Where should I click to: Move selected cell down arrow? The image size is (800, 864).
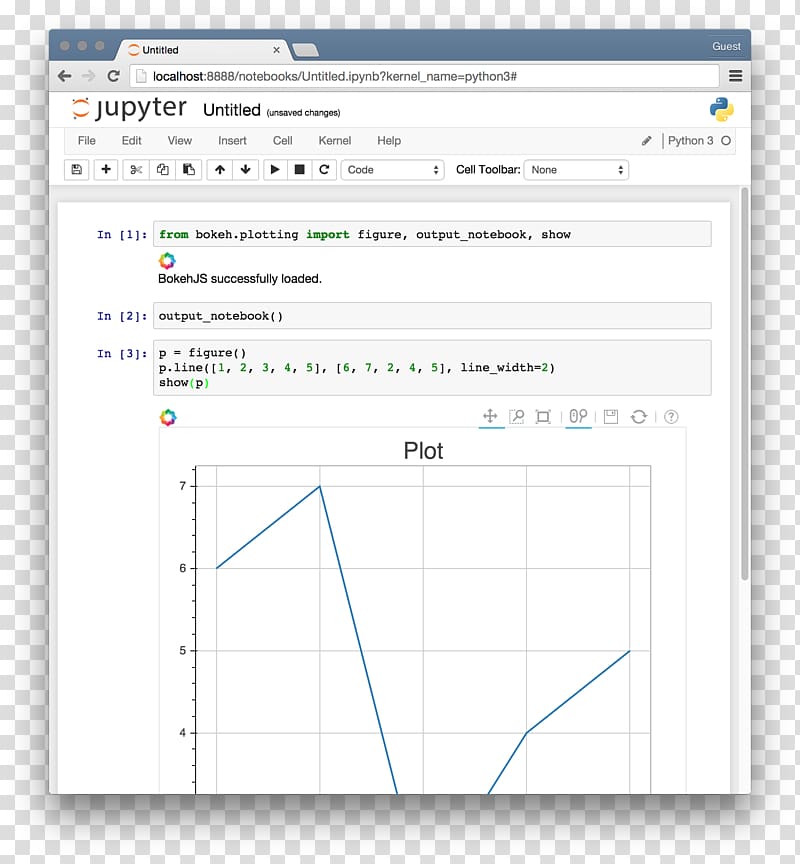click(x=246, y=170)
